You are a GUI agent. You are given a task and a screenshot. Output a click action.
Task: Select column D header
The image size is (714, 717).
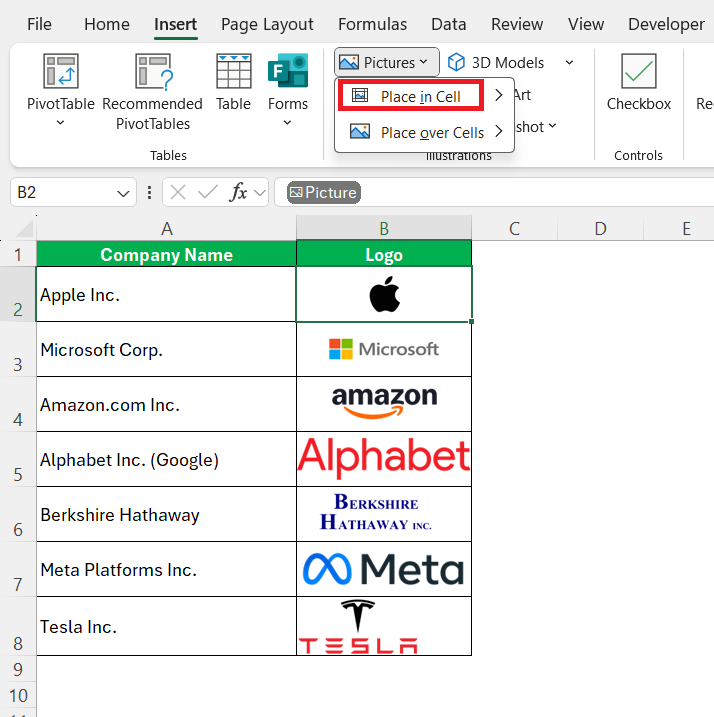pyautogui.click(x=601, y=228)
